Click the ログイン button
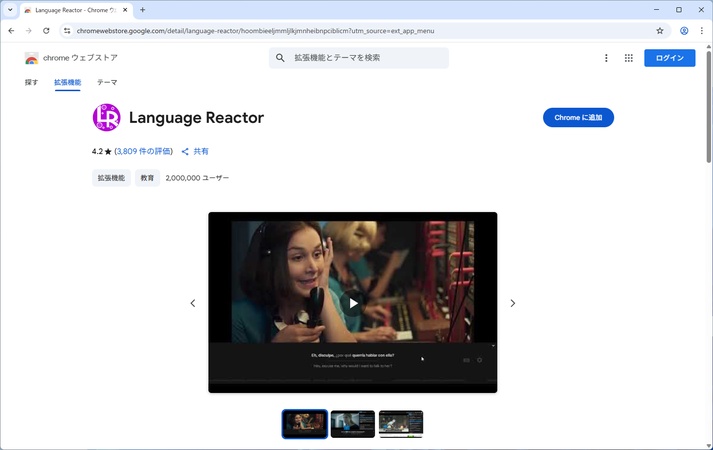The image size is (713, 450). (x=669, y=58)
